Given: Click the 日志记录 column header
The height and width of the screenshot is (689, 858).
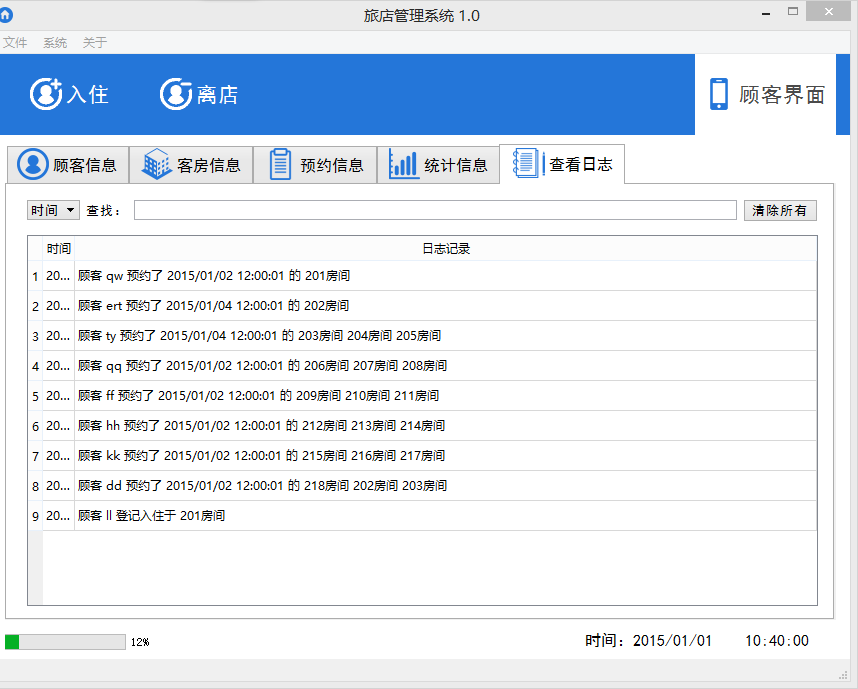Looking at the screenshot, I should pyautogui.click(x=445, y=248).
